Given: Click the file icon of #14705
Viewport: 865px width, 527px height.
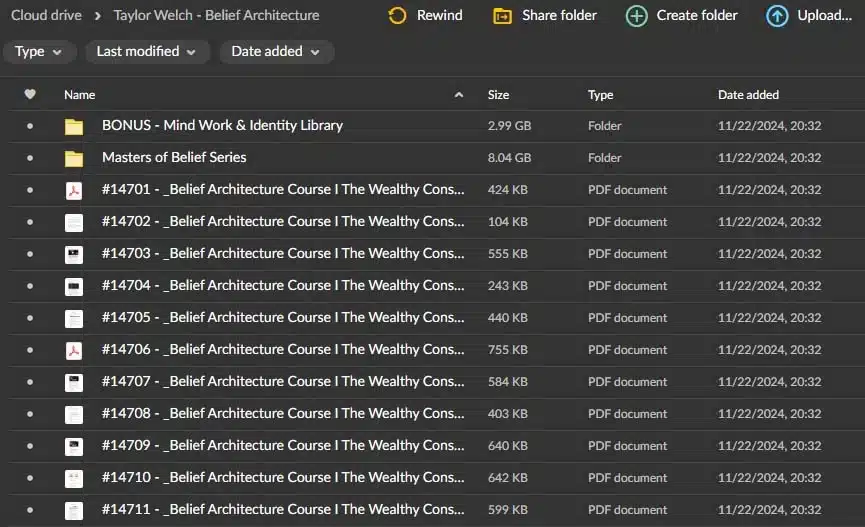Looking at the screenshot, I should pyautogui.click(x=74, y=318).
